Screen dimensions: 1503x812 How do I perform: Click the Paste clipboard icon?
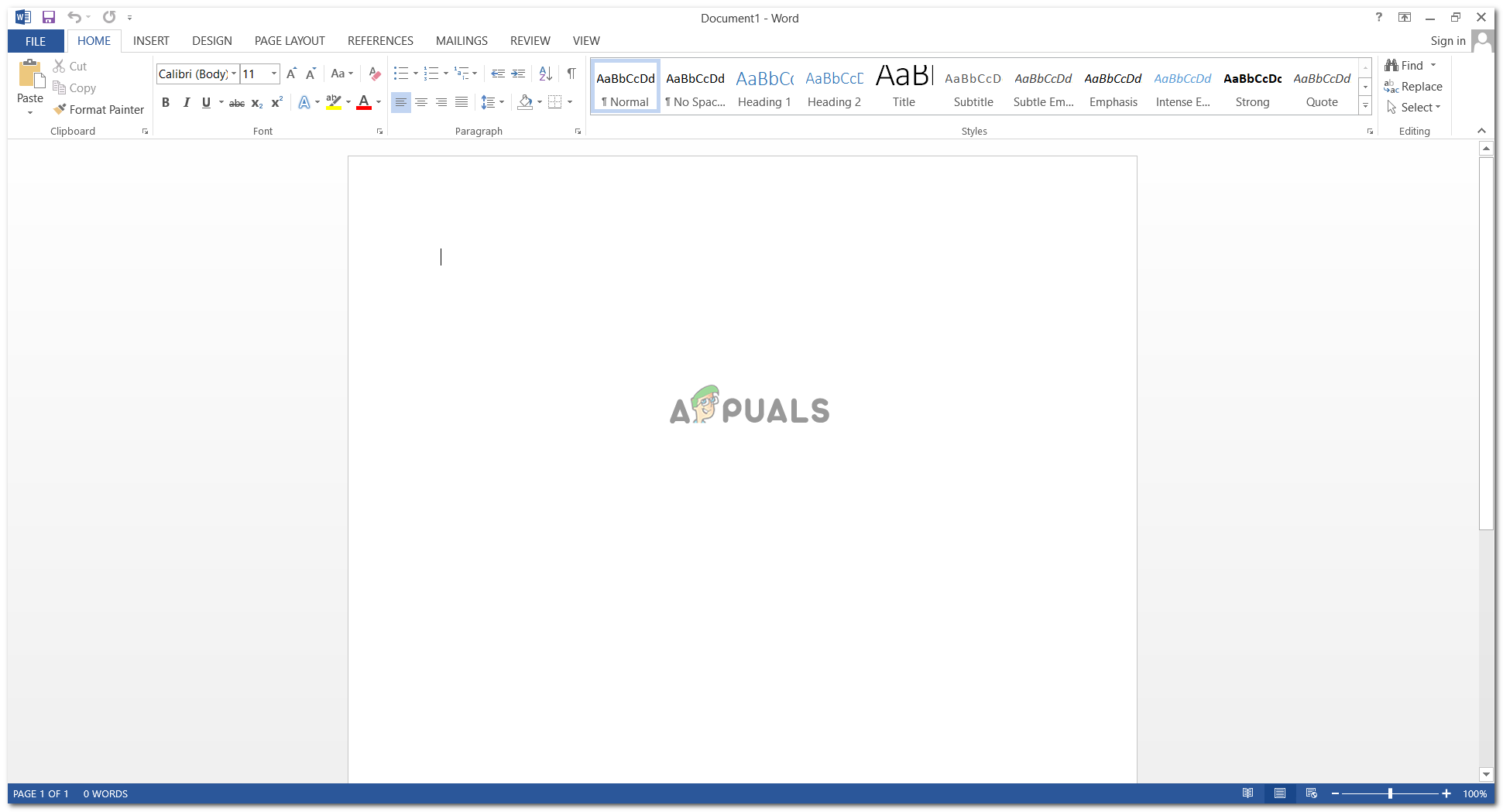(30, 74)
